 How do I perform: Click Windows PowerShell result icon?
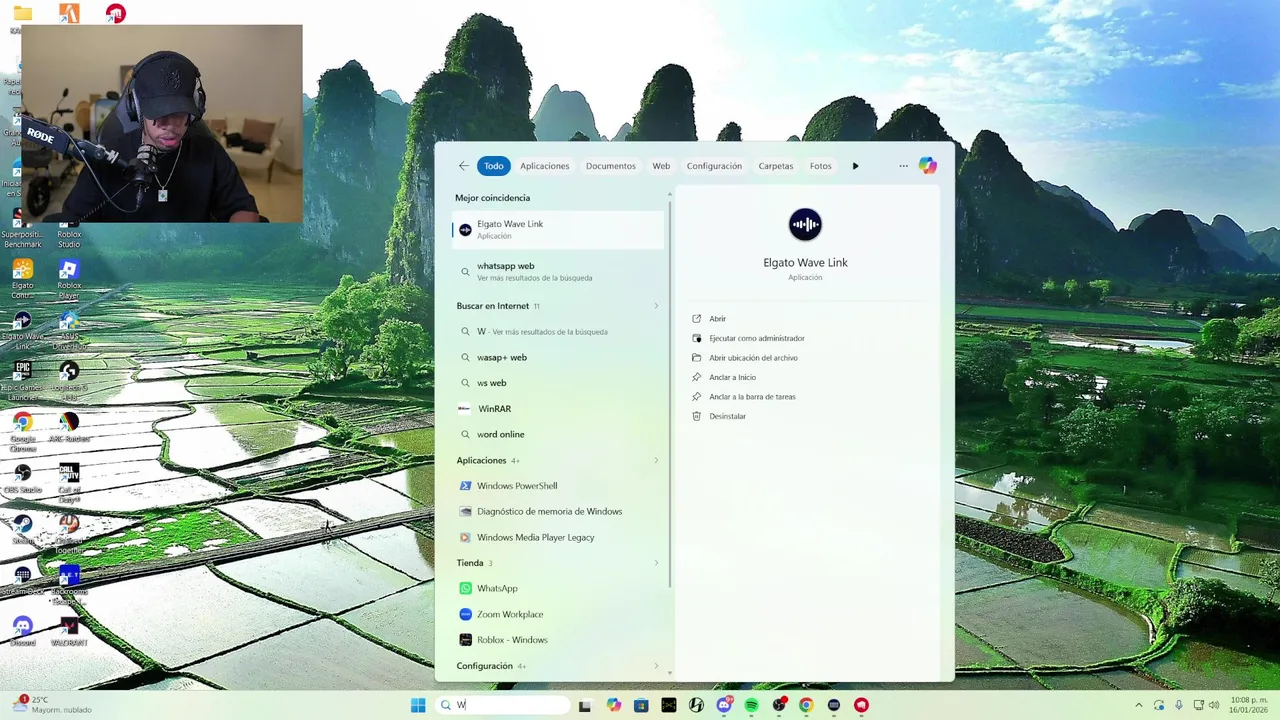tap(465, 486)
